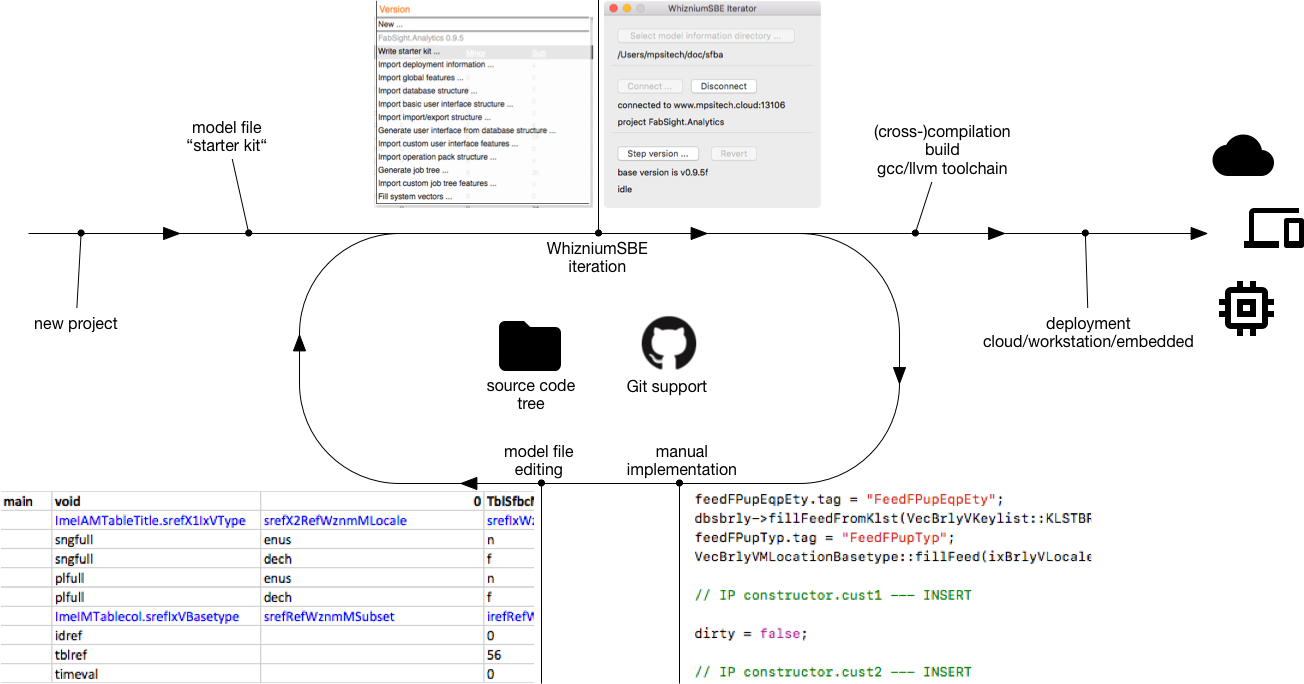Click the feedFPupEqpEty.tag code line

click(x=848, y=499)
